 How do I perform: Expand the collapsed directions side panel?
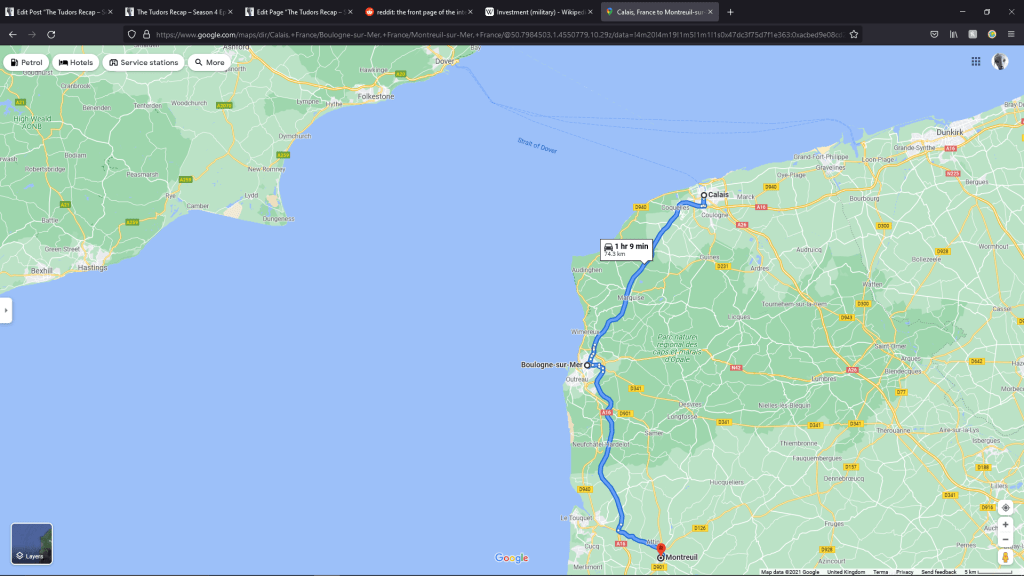[x=6, y=310]
